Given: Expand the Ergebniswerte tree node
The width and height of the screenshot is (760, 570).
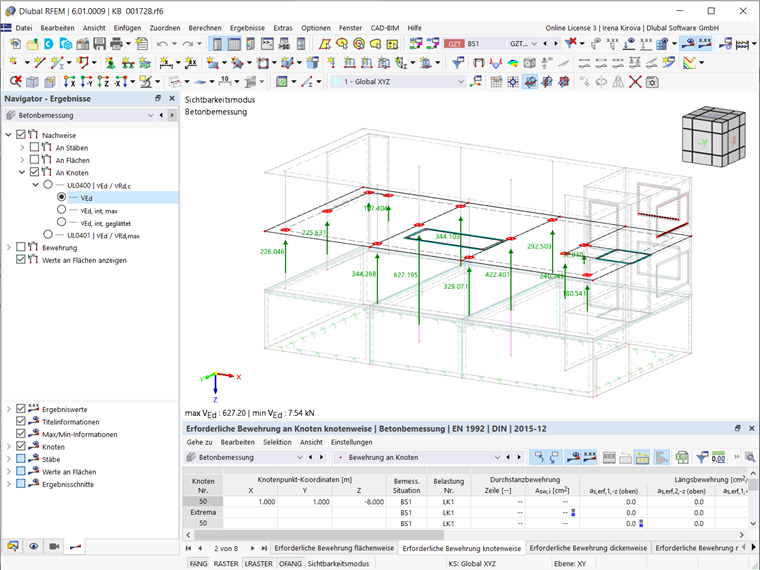Looking at the screenshot, I should tap(8, 409).
